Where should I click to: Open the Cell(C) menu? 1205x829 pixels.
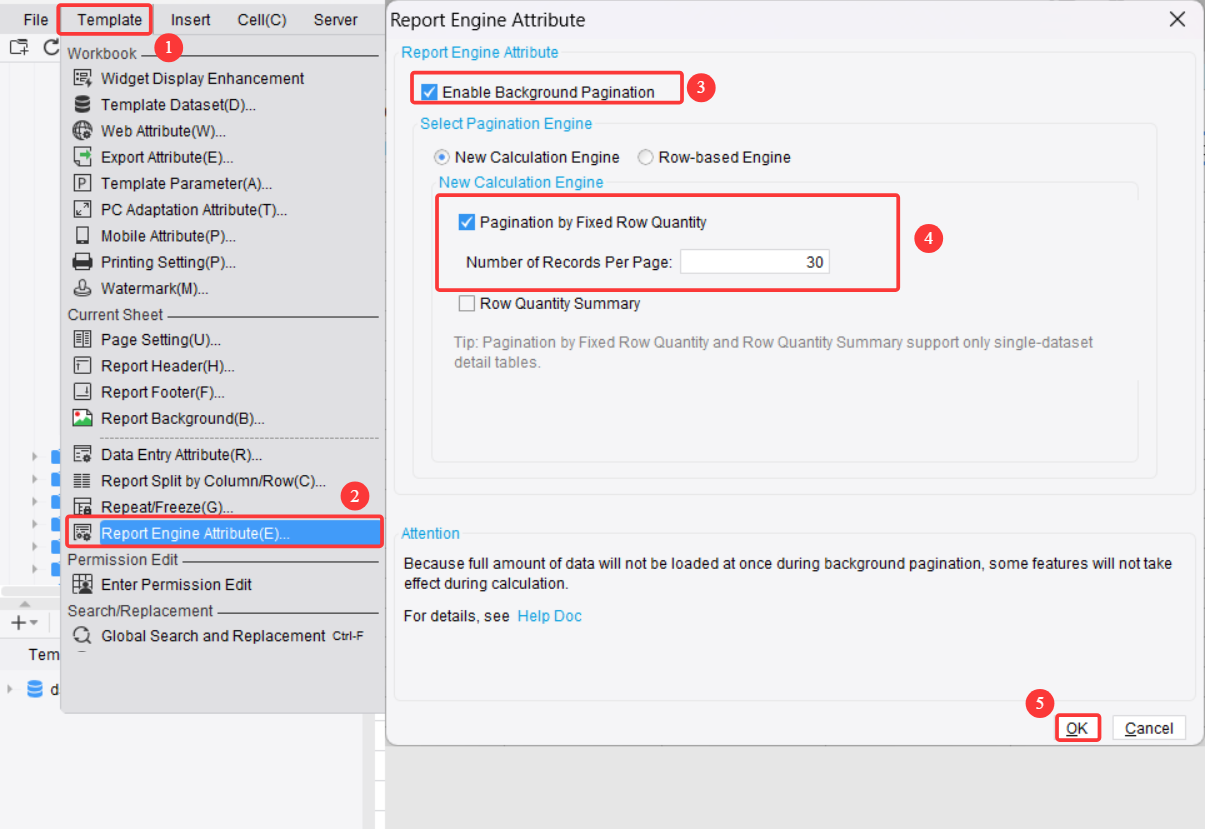262,20
